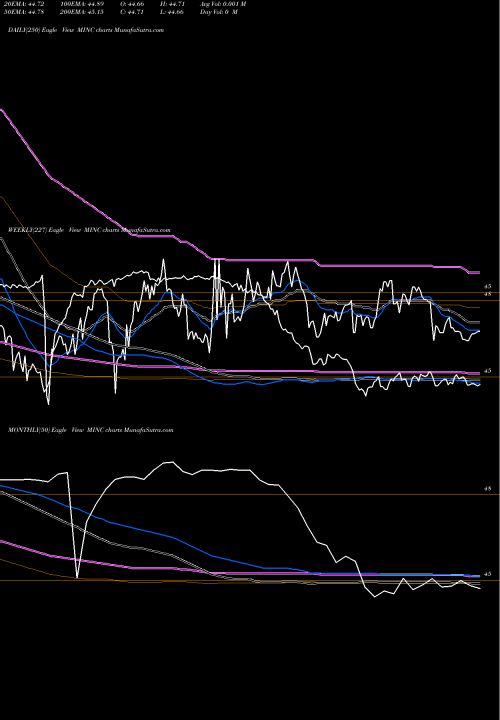Click the Day Vol: 0 M label

coord(219,12)
